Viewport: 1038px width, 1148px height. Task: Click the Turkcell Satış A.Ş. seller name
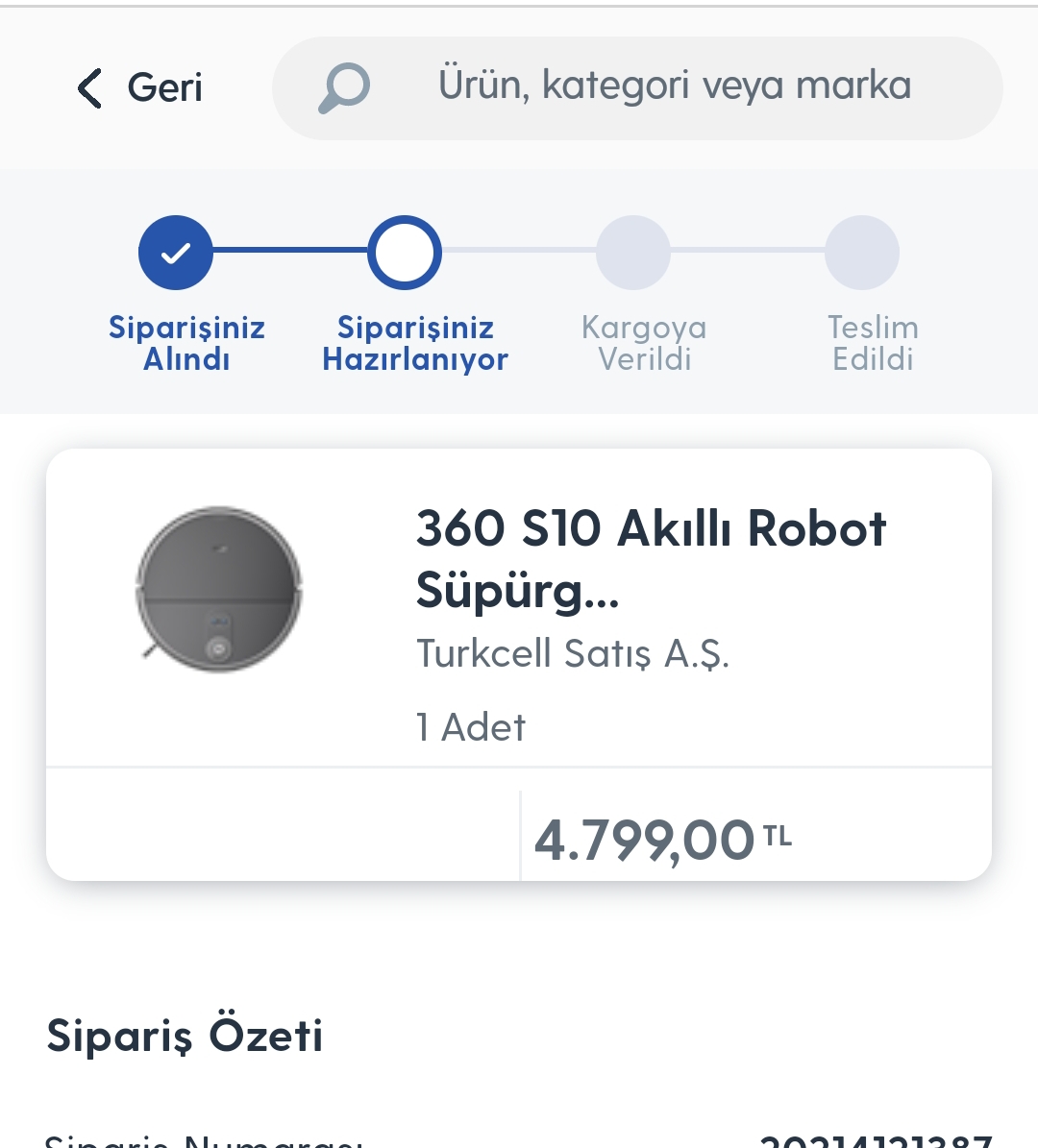point(573,653)
